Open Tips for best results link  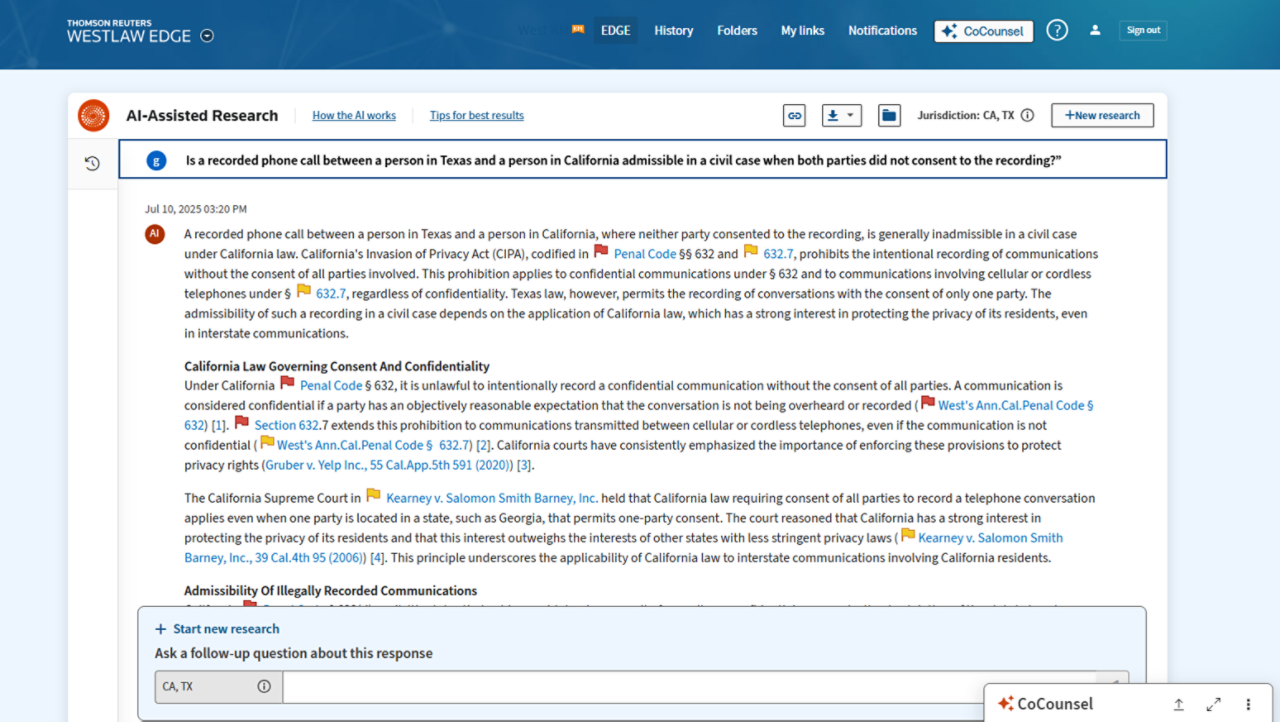476,116
